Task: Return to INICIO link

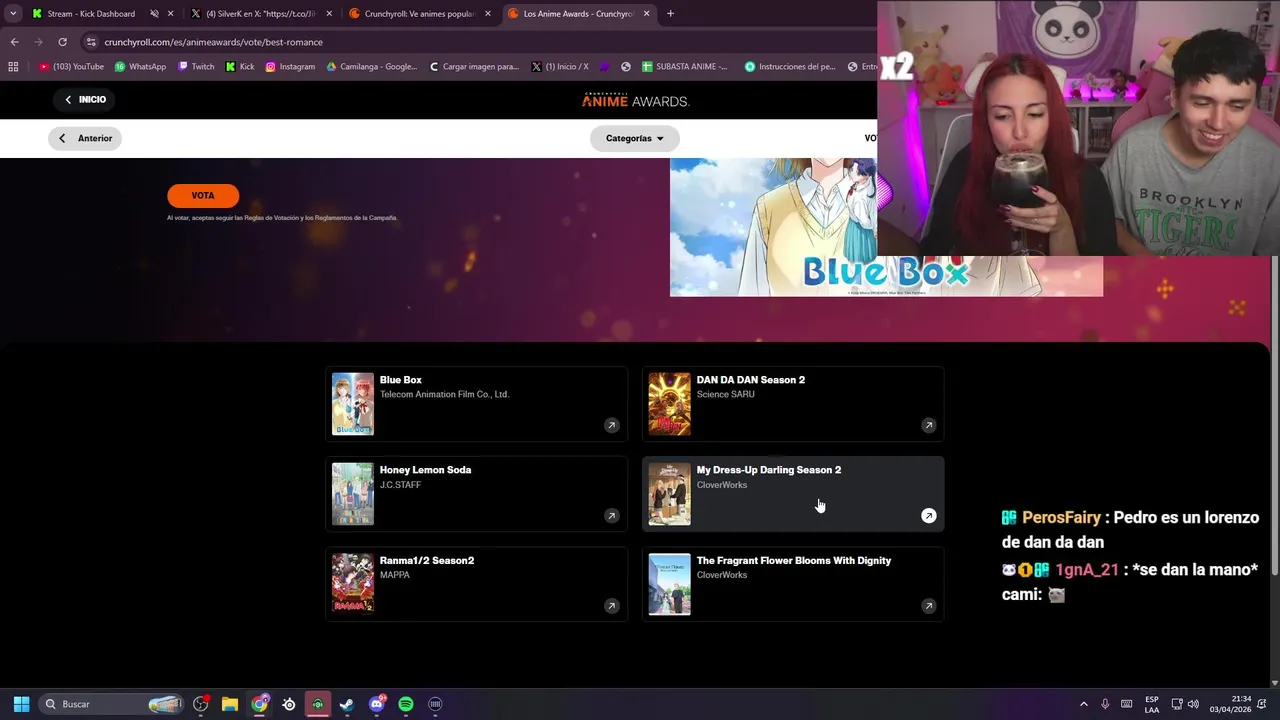Action: (x=85, y=99)
